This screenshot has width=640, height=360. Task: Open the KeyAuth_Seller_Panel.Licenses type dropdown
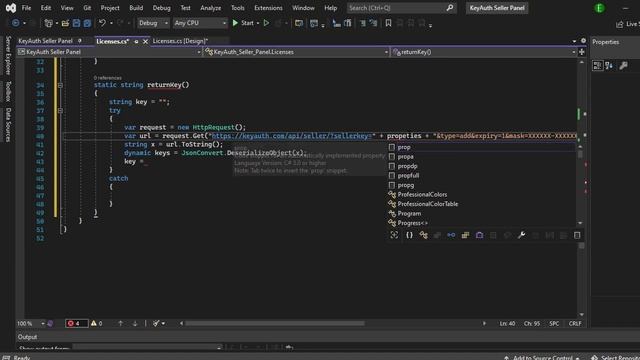click(296, 52)
